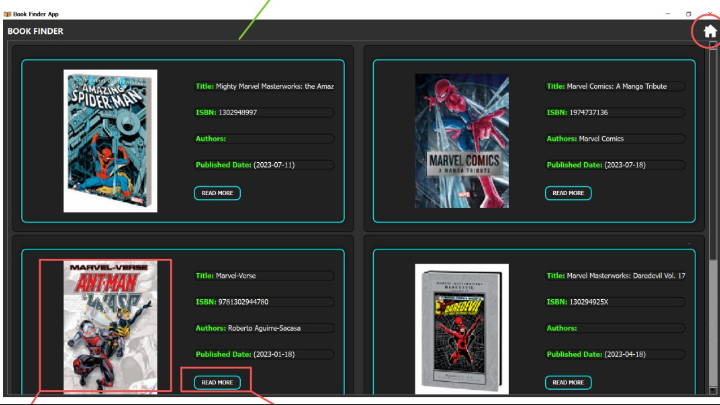Click title field 'Mighty Marvel Masterworks: the Amaz'
This screenshot has height=405, width=720.
coord(264,86)
